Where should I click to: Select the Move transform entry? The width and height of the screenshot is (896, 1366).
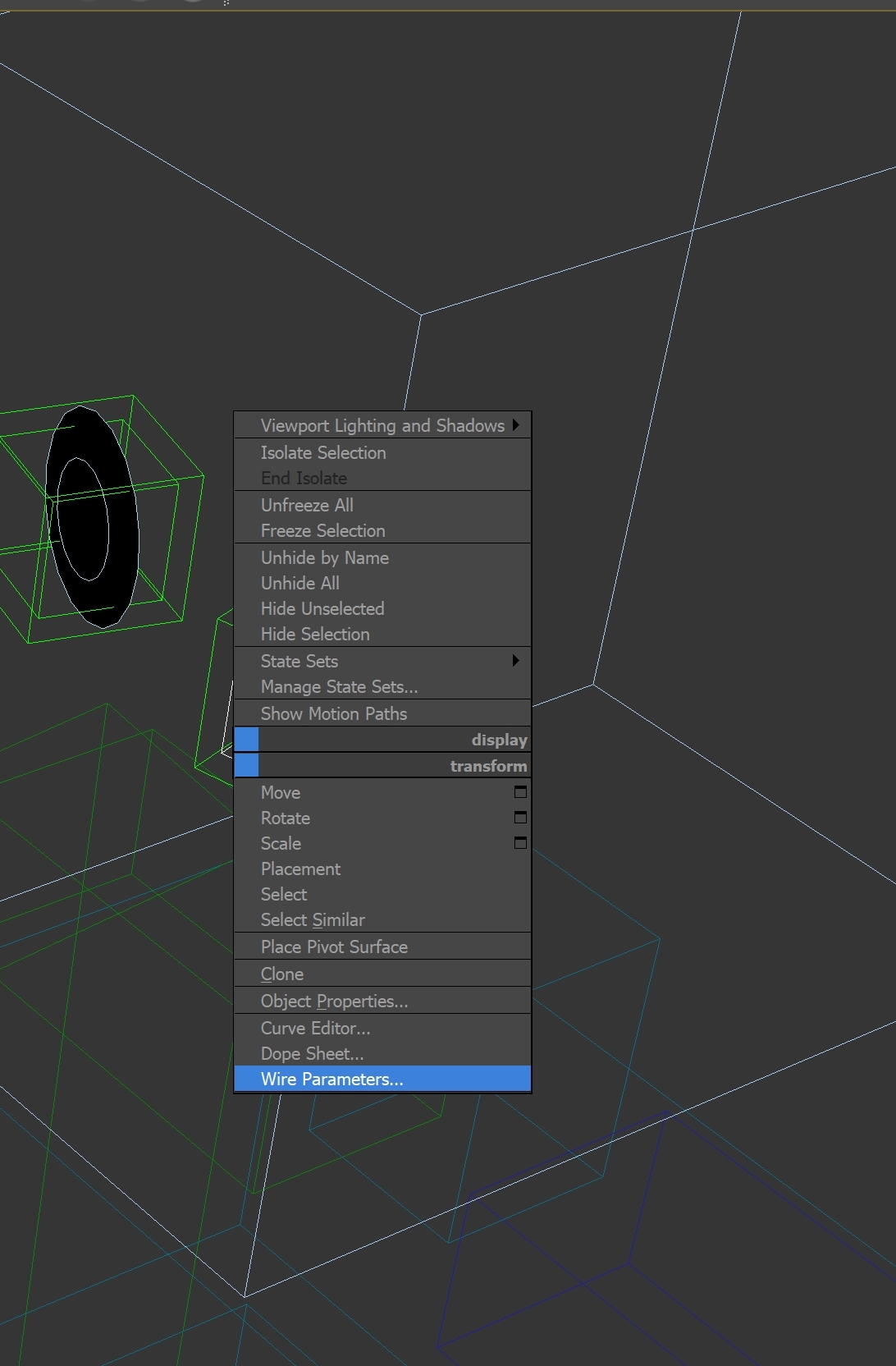pyautogui.click(x=382, y=792)
